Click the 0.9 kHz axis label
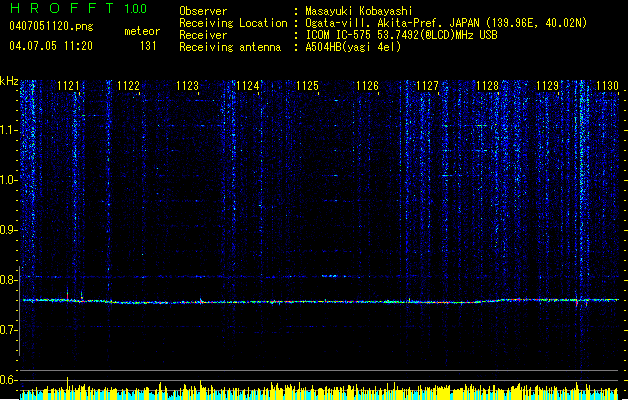 [x=8, y=230]
